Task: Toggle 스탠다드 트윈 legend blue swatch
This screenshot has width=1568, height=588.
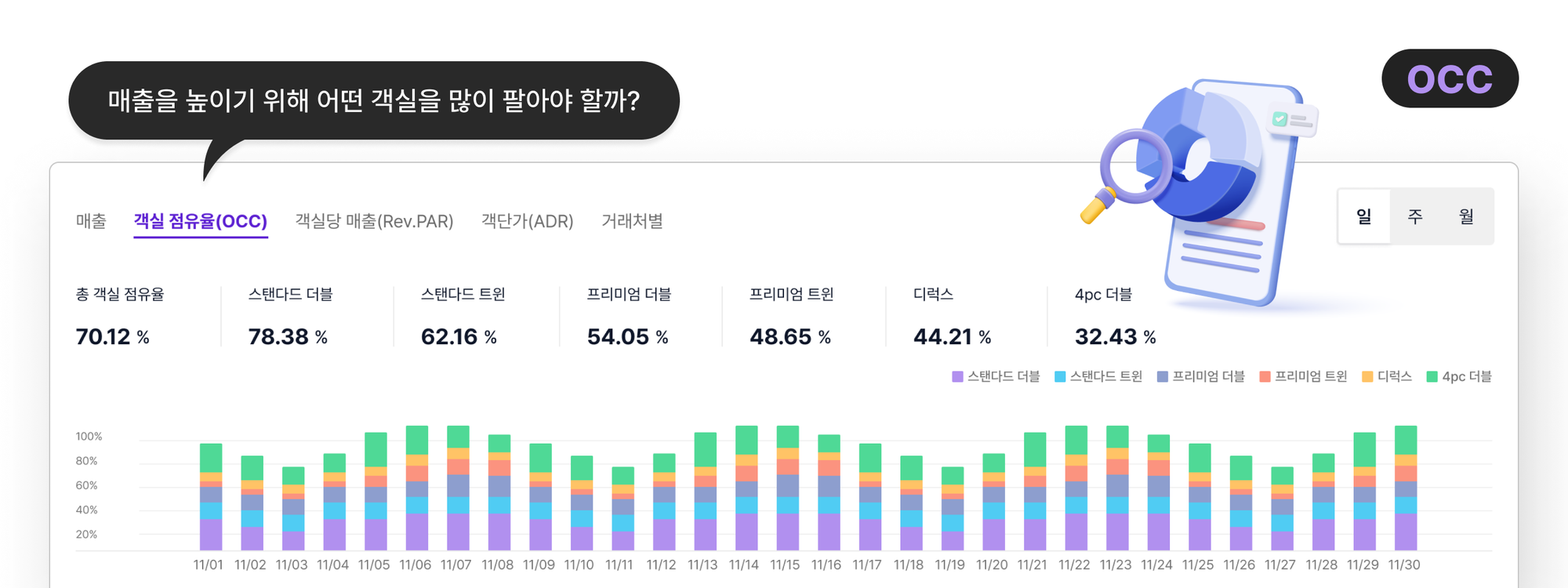Action: click(1060, 377)
